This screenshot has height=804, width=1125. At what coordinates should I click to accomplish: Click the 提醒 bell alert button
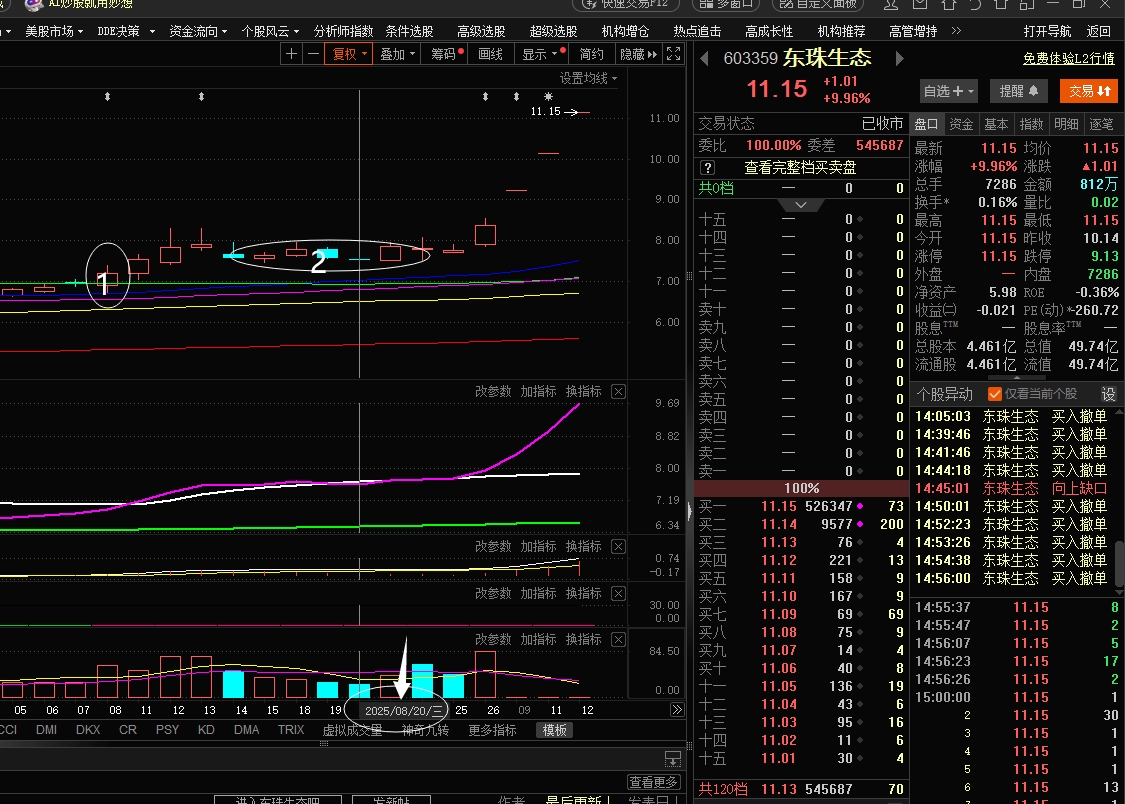(1019, 91)
